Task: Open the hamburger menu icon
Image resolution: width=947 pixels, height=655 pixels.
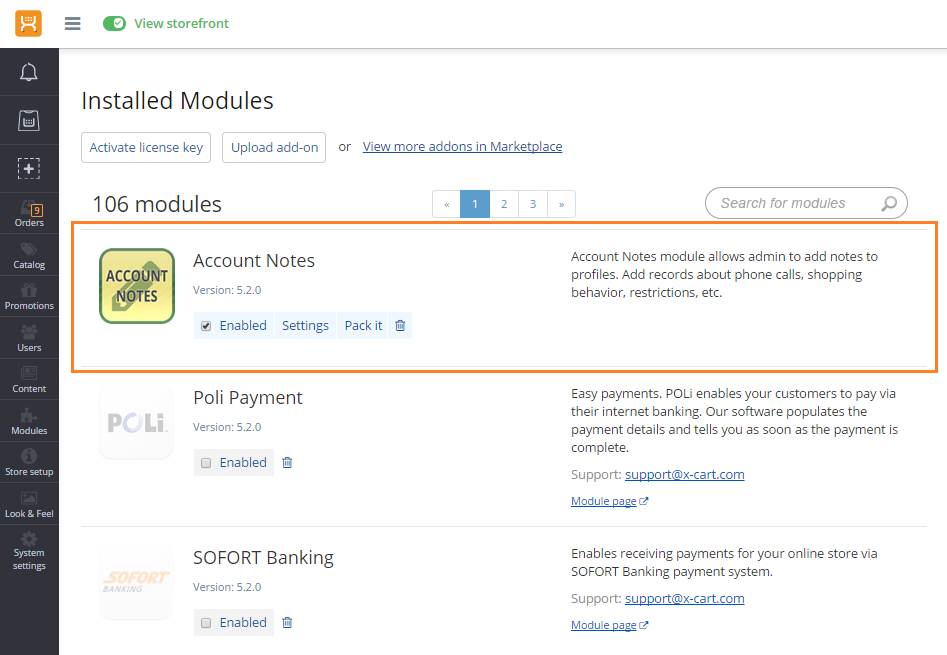Action: [x=72, y=24]
